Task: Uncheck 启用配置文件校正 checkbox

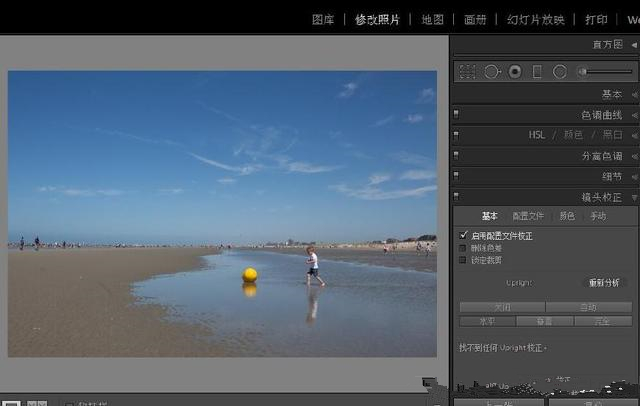Action: click(x=463, y=236)
